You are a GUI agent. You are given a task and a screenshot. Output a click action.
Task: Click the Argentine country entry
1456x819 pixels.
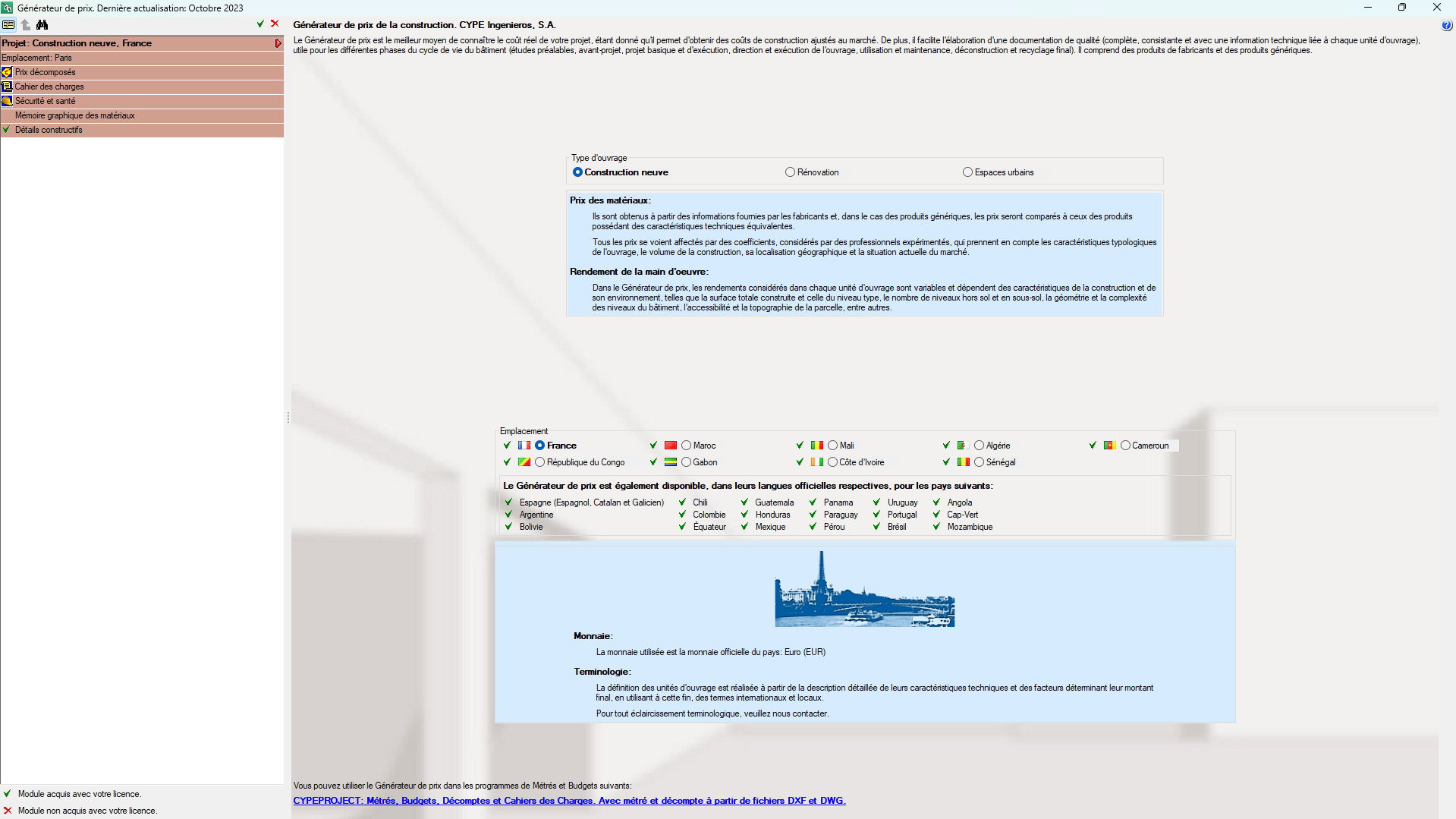pos(536,515)
